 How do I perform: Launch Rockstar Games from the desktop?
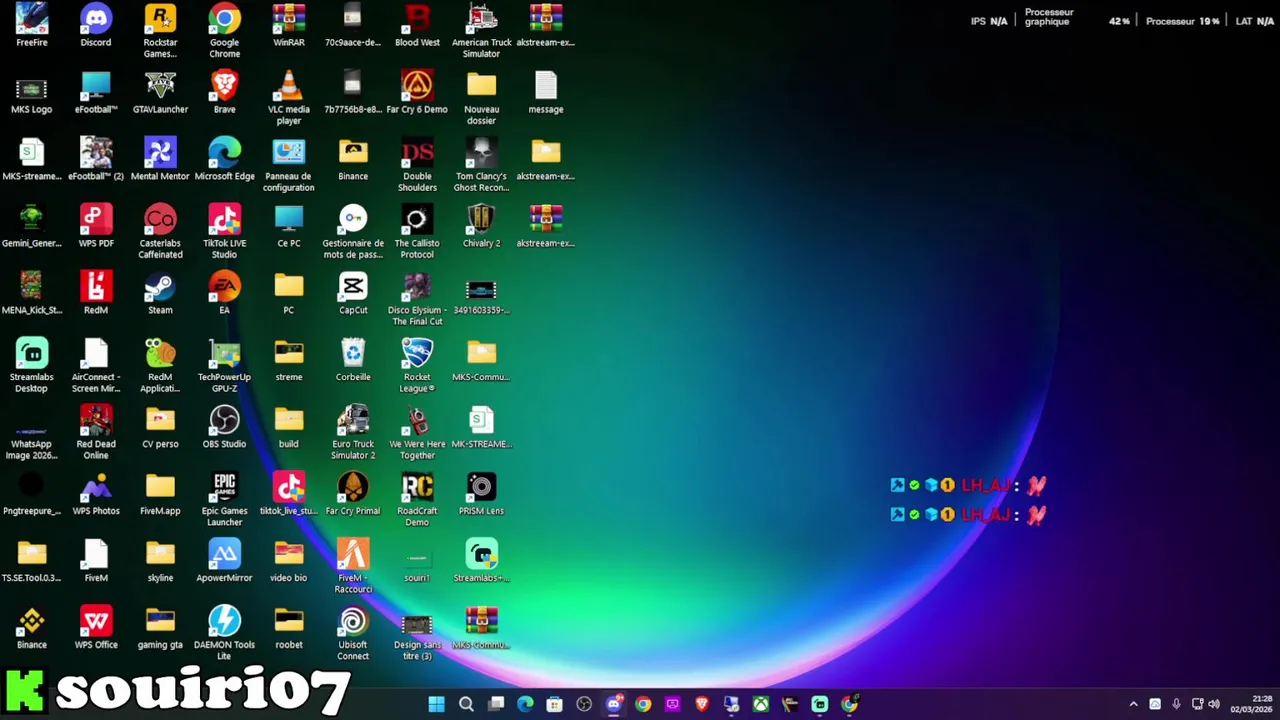pyautogui.click(x=160, y=31)
